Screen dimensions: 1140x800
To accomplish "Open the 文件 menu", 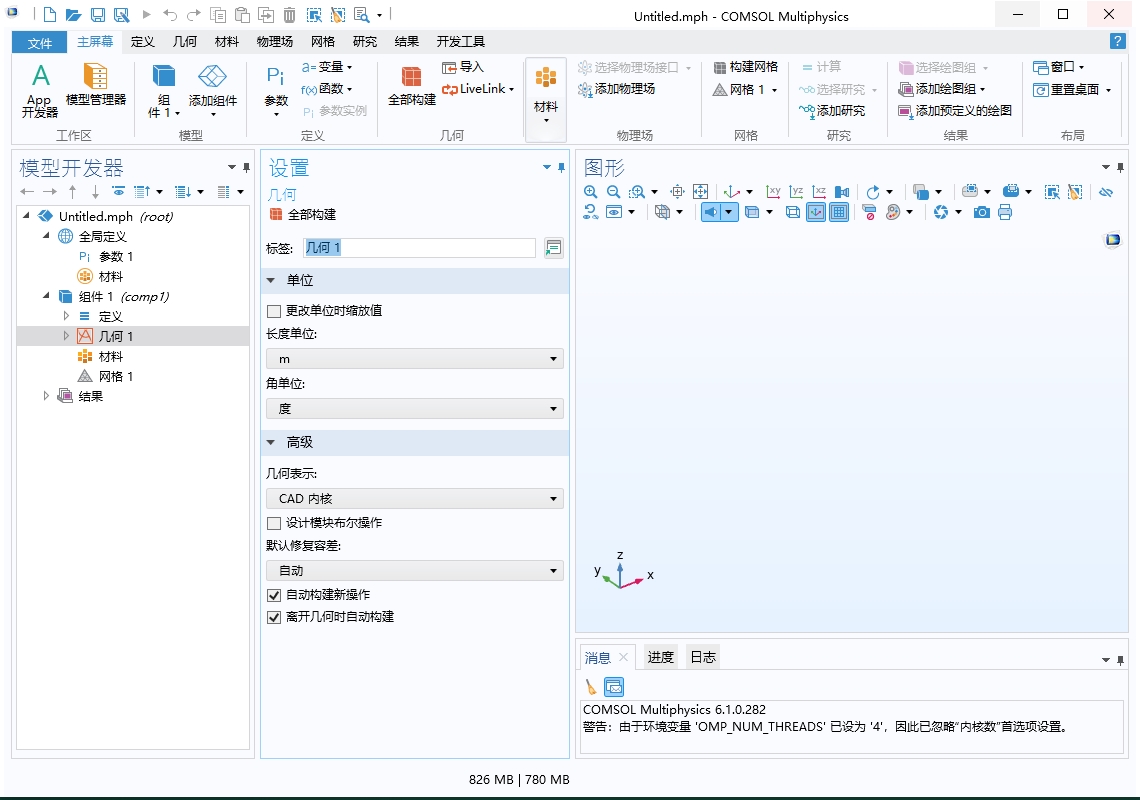I will (x=40, y=43).
